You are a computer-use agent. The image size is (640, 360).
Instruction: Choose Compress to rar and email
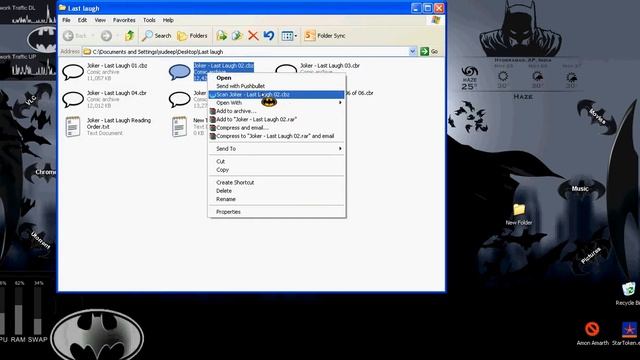(277, 136)
